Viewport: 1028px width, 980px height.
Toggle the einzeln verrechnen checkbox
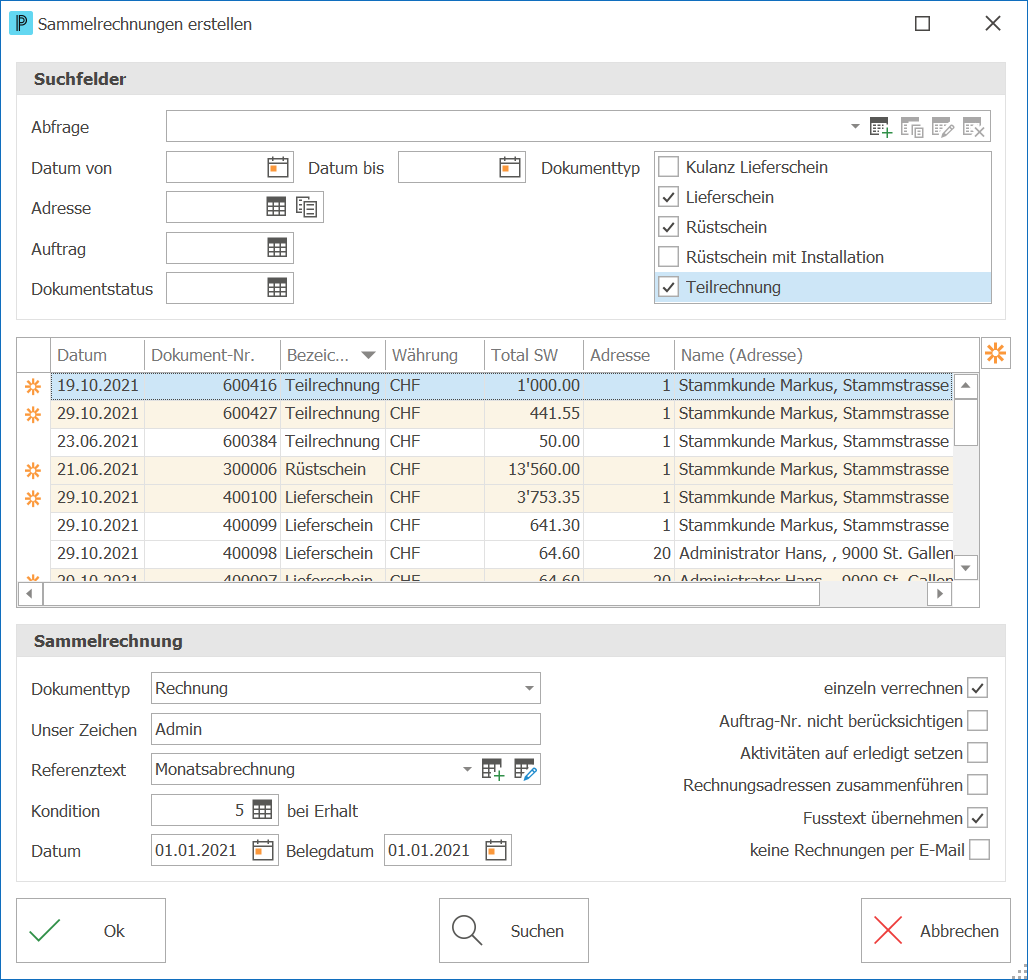pos(978,688)
